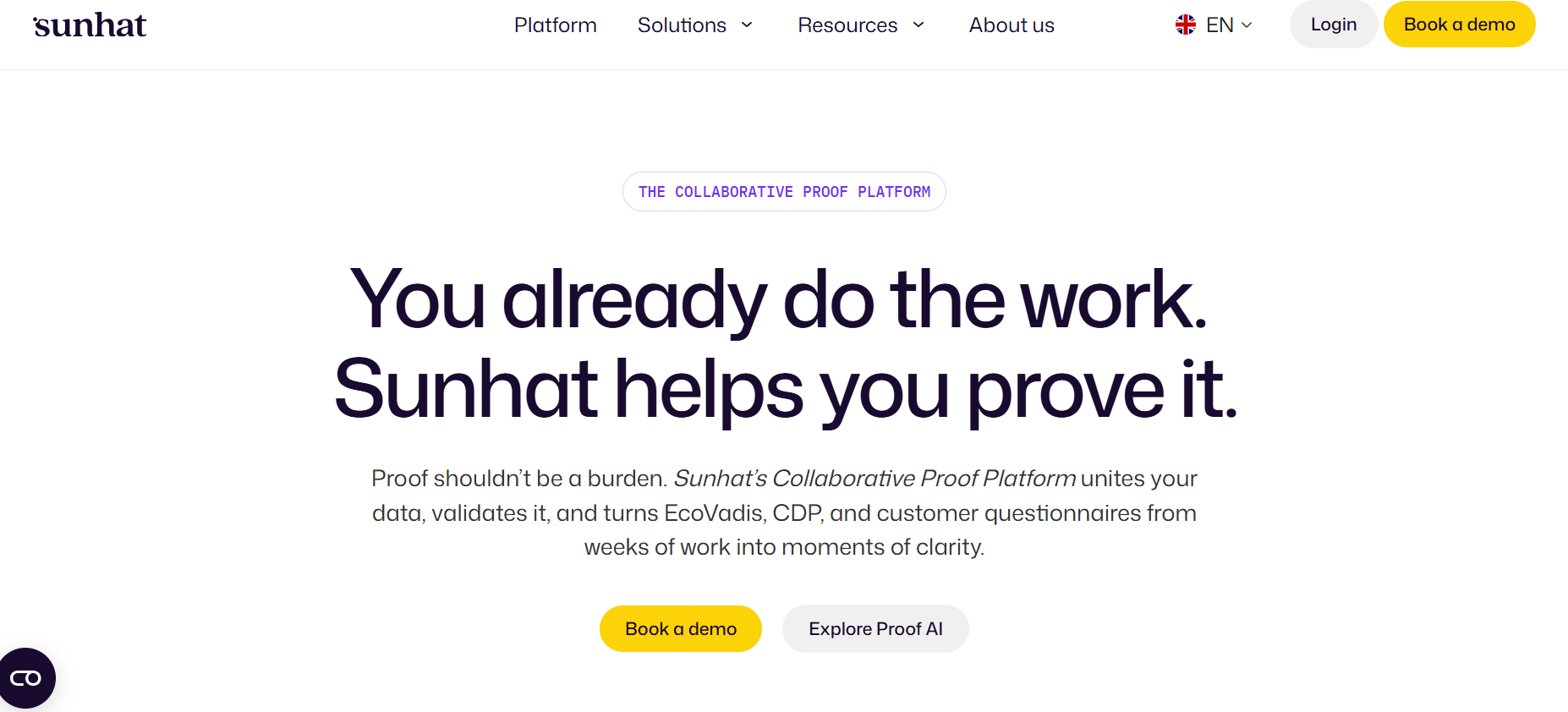This screenshot has width=1568, height=712.
Task: Open the Platform menu item
Action: (555, 25)
